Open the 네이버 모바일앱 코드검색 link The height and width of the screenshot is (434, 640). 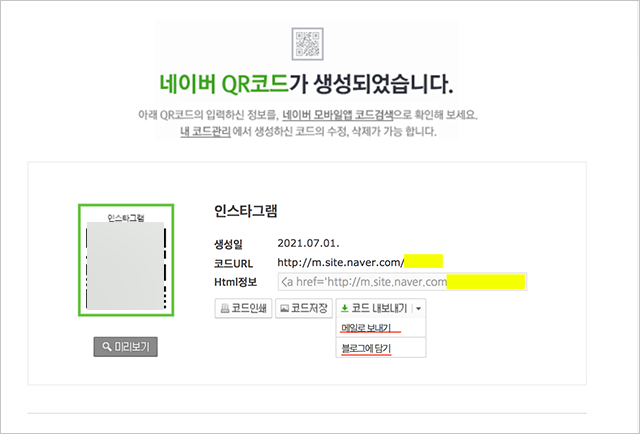tap(338, 115)
